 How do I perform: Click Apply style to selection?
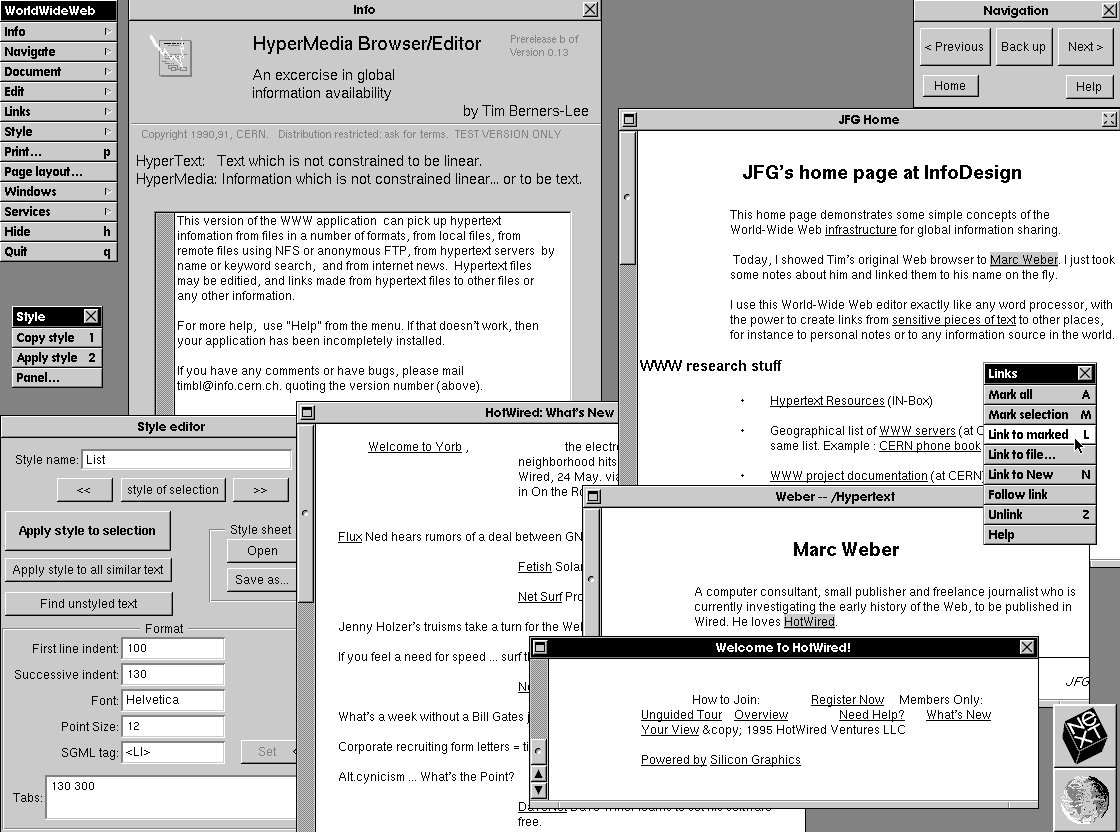(x=87, y=531)
